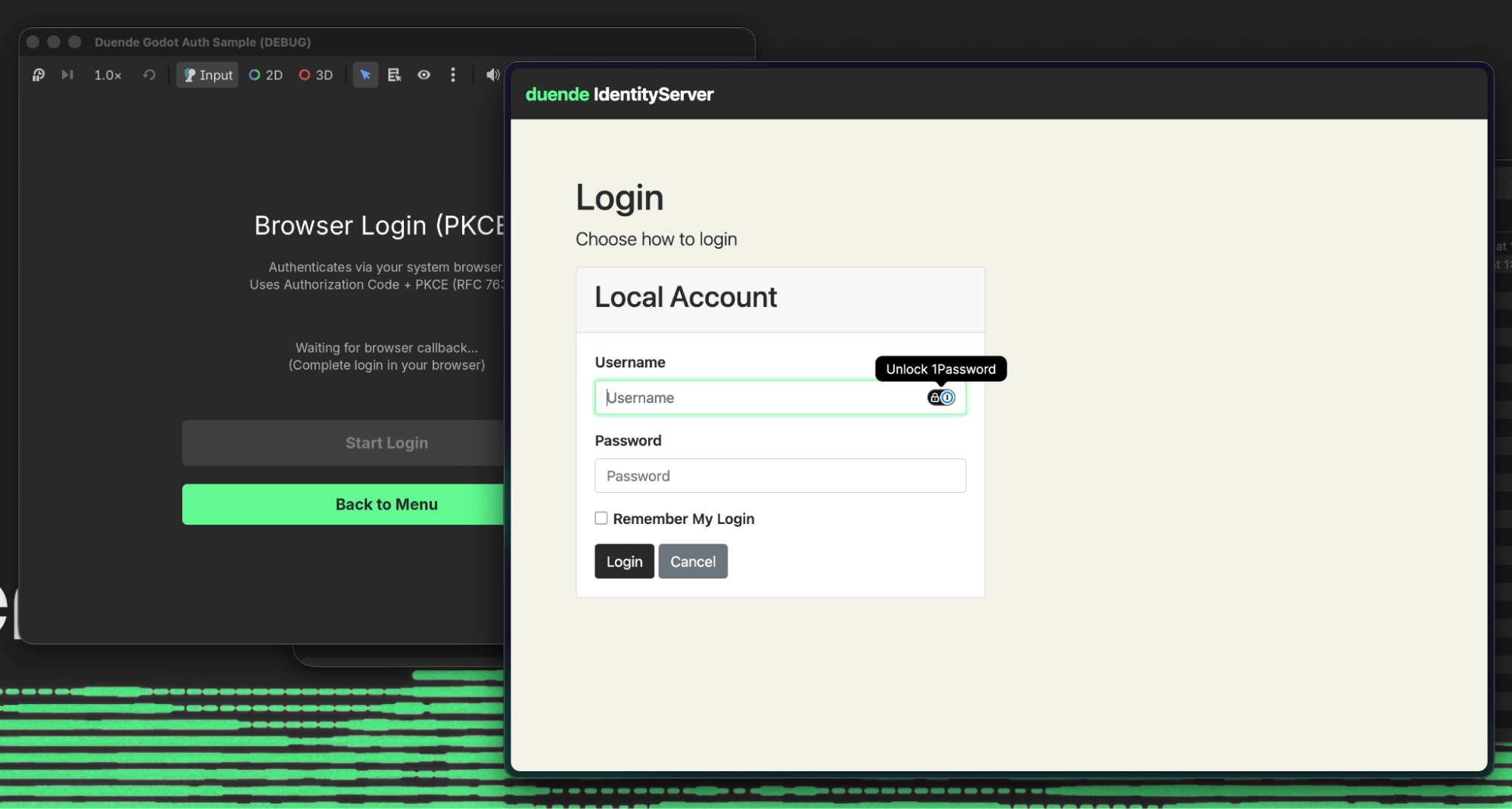Click the 'Remember My Login' label text

684,519
